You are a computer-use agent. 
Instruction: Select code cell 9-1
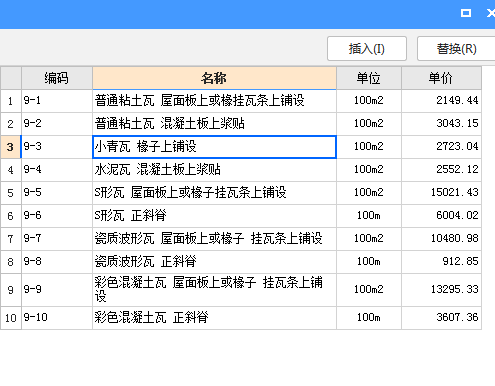pyautogui.click(x=57, y=101)
